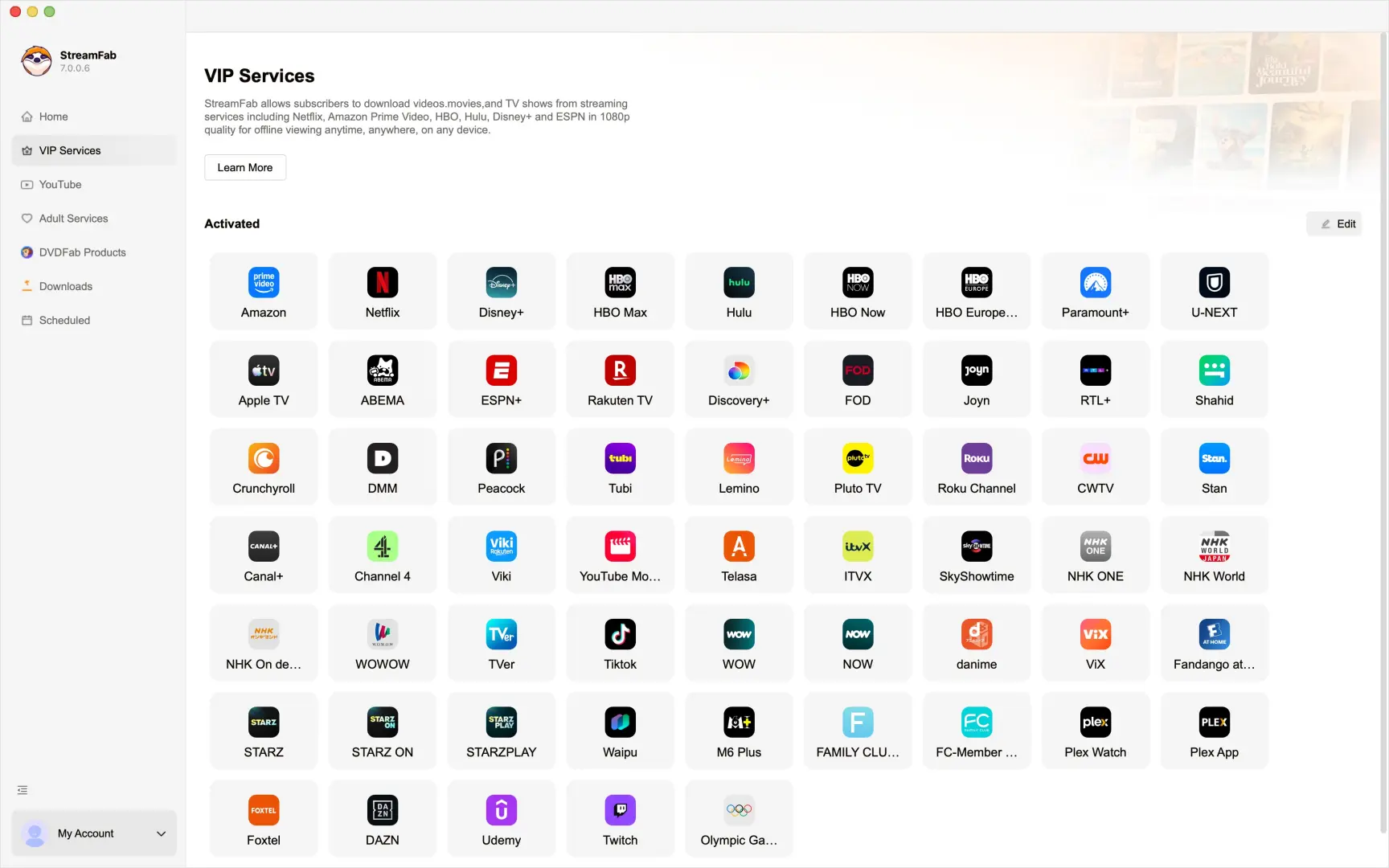This screenshot has width=1389, height=868.
Task: Open the Tiktok service
Action: (x=620, y=643)
